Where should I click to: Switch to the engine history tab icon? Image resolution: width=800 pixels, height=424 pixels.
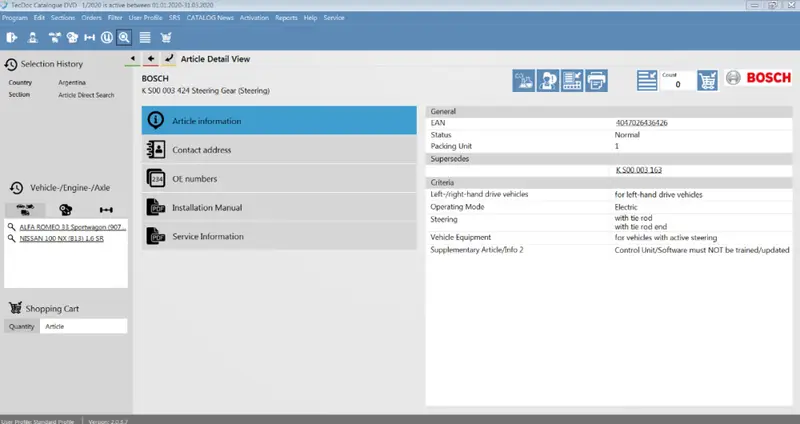65,210
